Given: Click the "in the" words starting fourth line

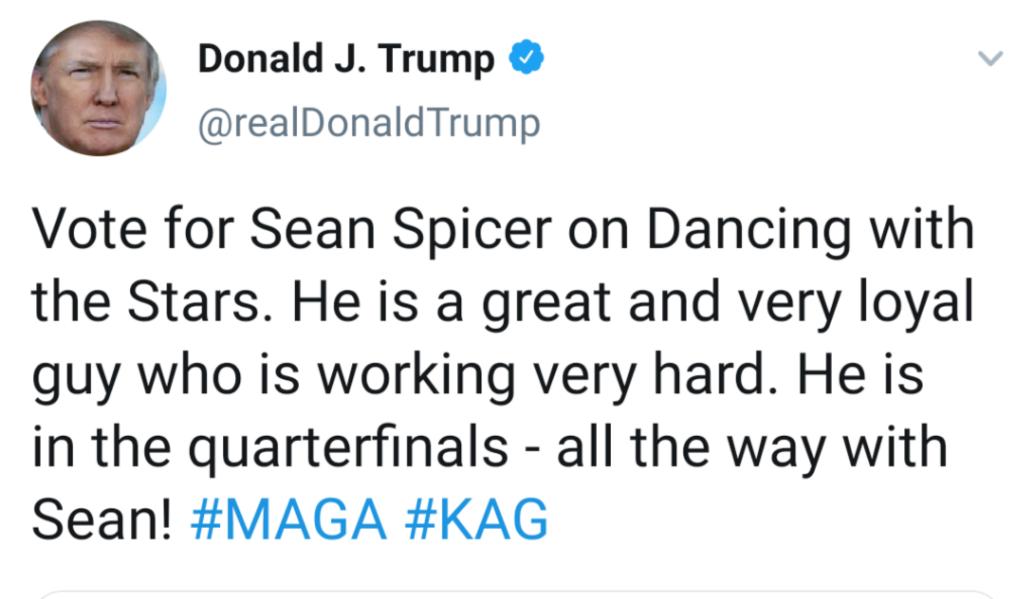Looking at the screenshot, I should coord(101,447).
